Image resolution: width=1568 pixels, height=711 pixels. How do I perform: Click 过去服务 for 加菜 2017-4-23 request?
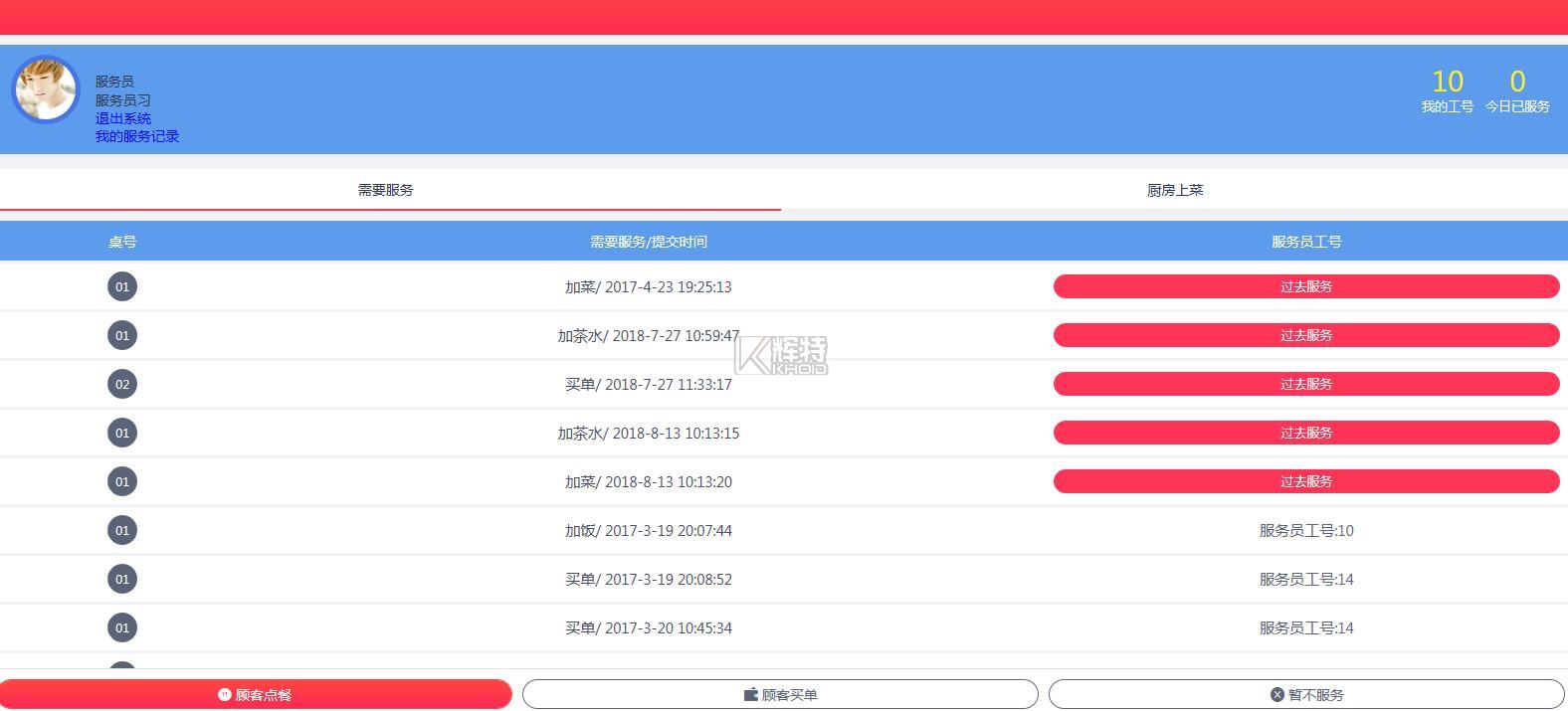pyautogui.click(x=1305, y=286)
